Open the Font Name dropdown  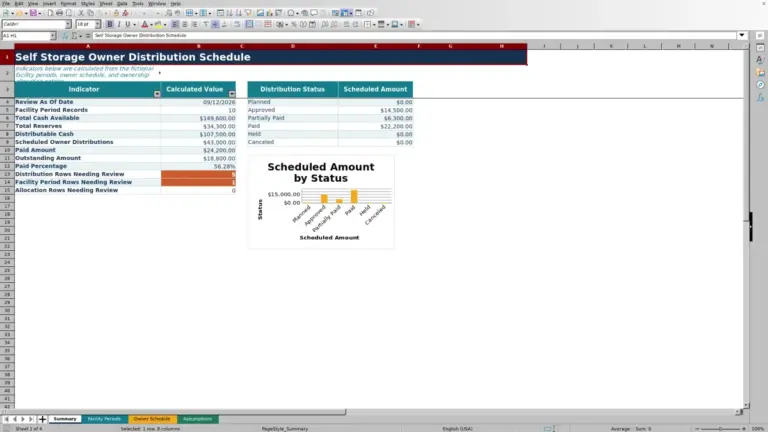coord(68,24)
